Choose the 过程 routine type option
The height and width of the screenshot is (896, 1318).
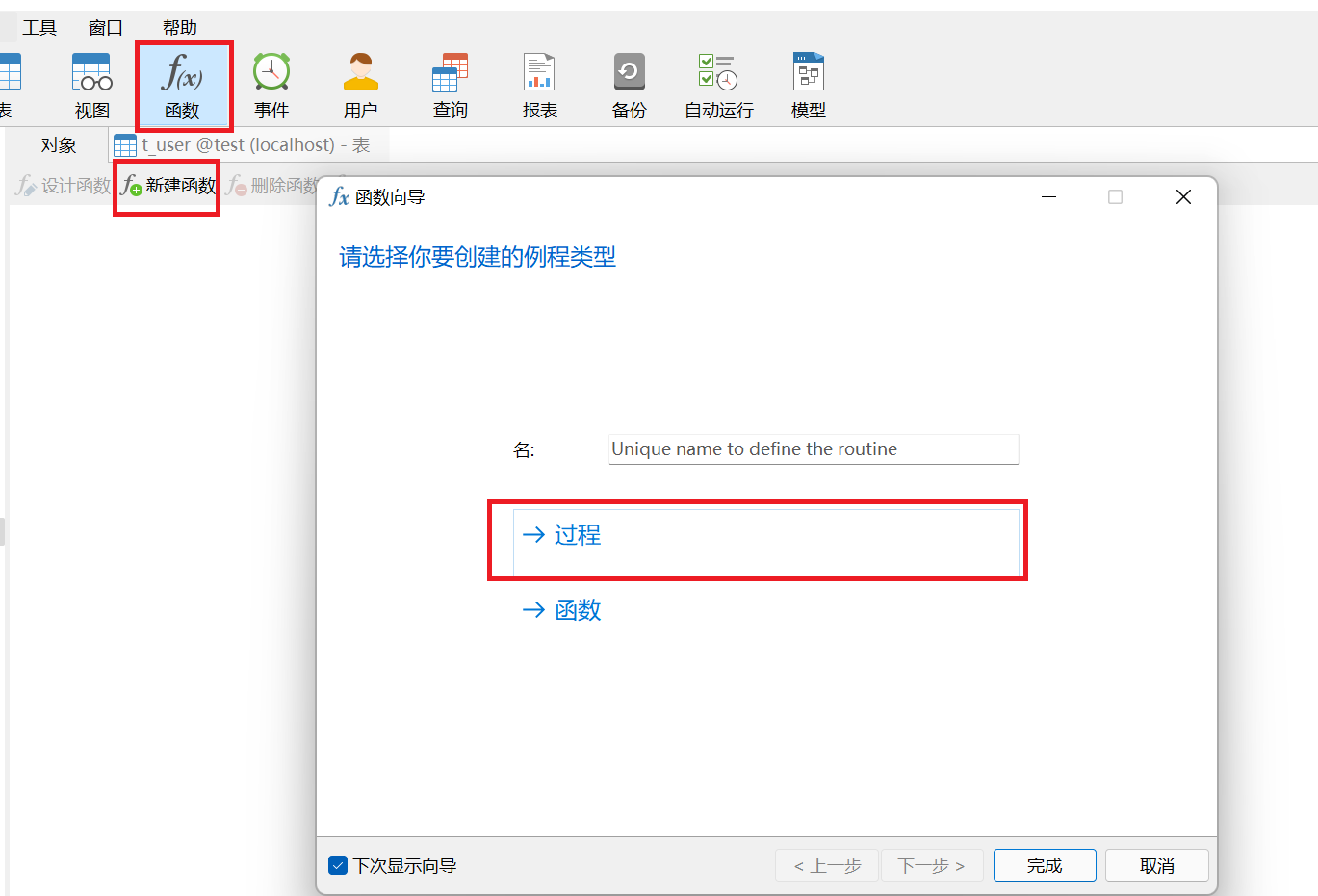(x=766, y=543)
